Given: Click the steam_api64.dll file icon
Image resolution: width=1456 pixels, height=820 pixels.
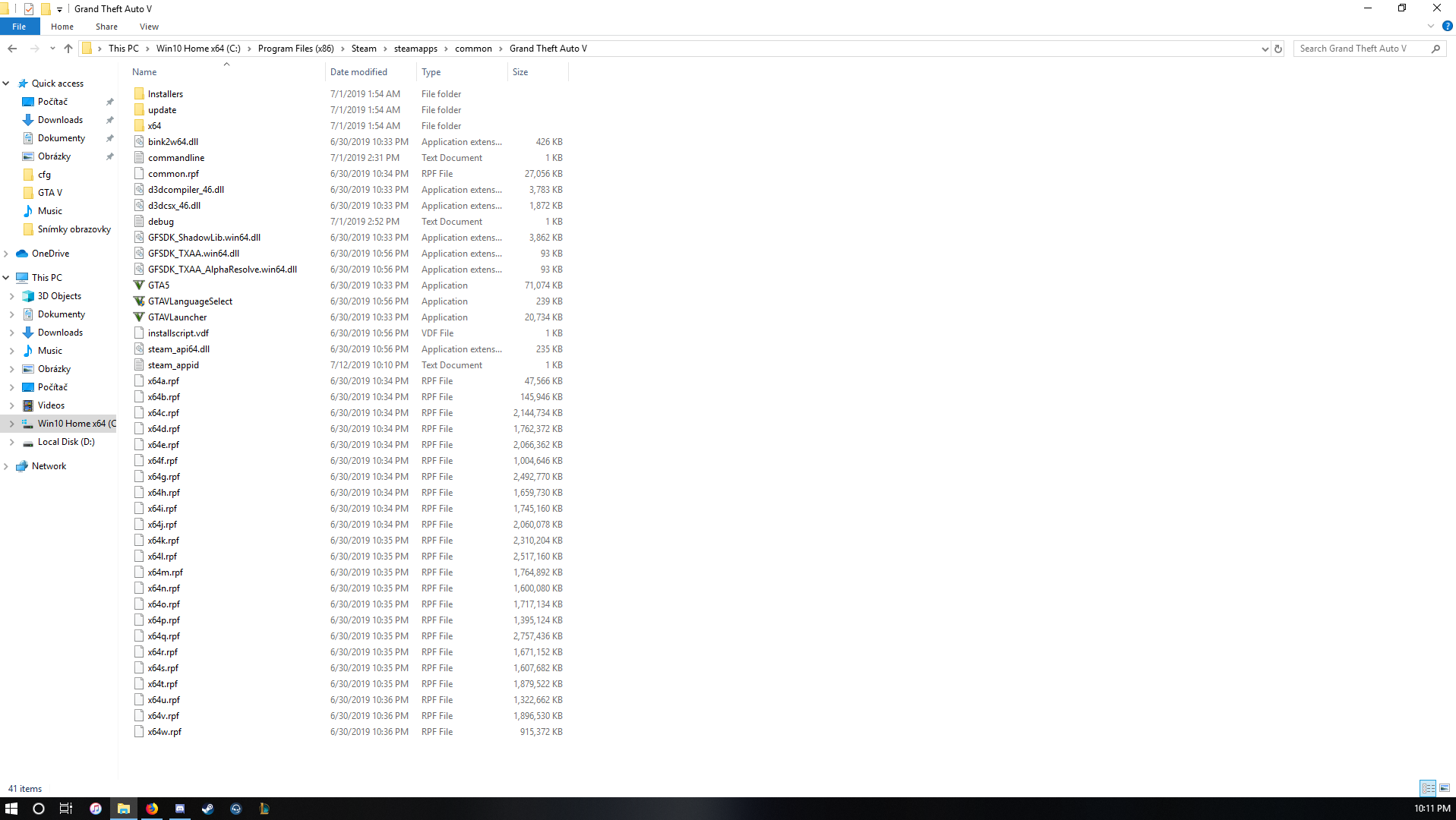Looking at the screenshot, I should (139, 349).
